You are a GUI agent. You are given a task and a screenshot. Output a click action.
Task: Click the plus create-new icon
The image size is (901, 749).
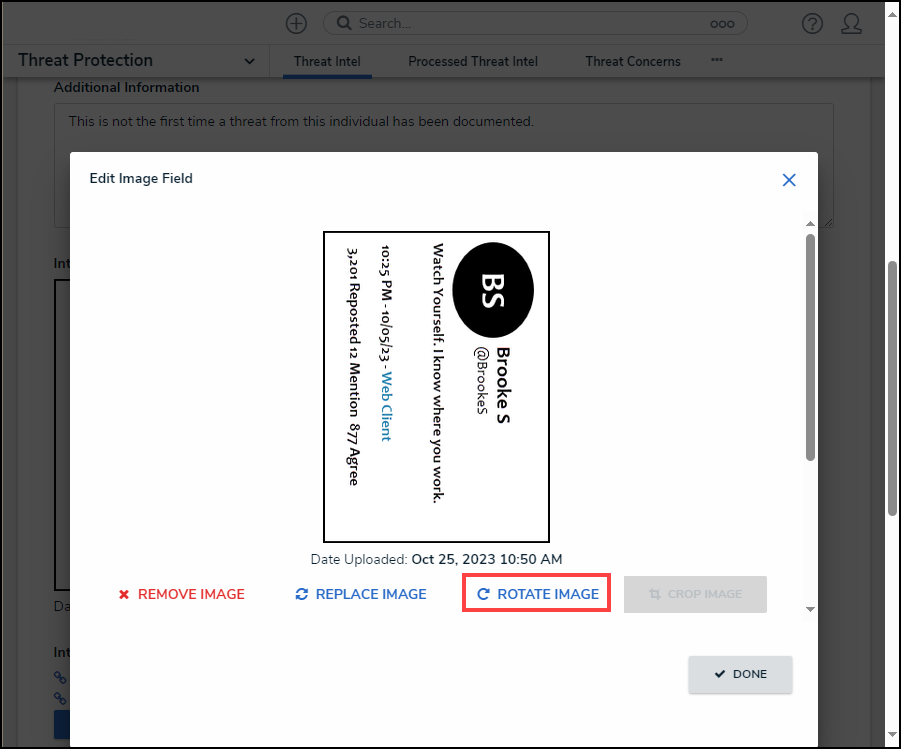tap(297, 24)
